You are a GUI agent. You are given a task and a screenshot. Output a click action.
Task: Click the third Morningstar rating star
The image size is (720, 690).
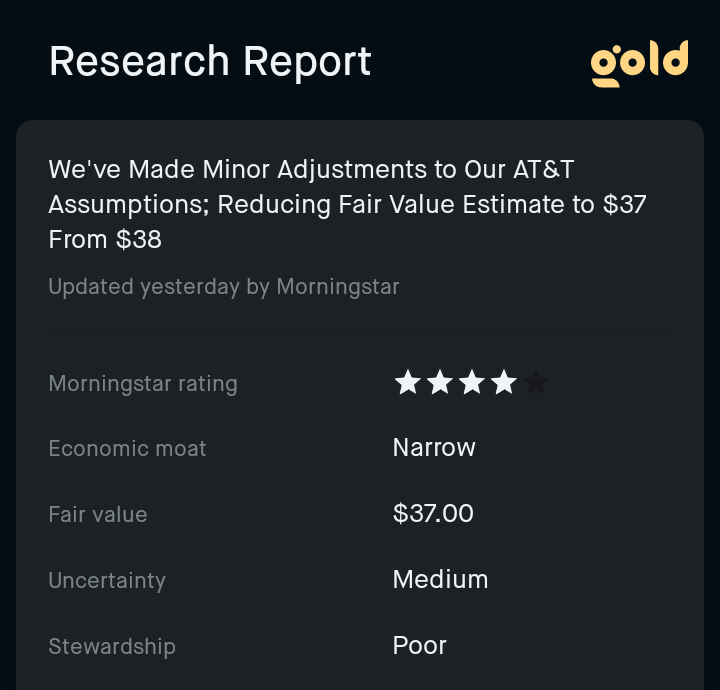[x=472, y=382]
